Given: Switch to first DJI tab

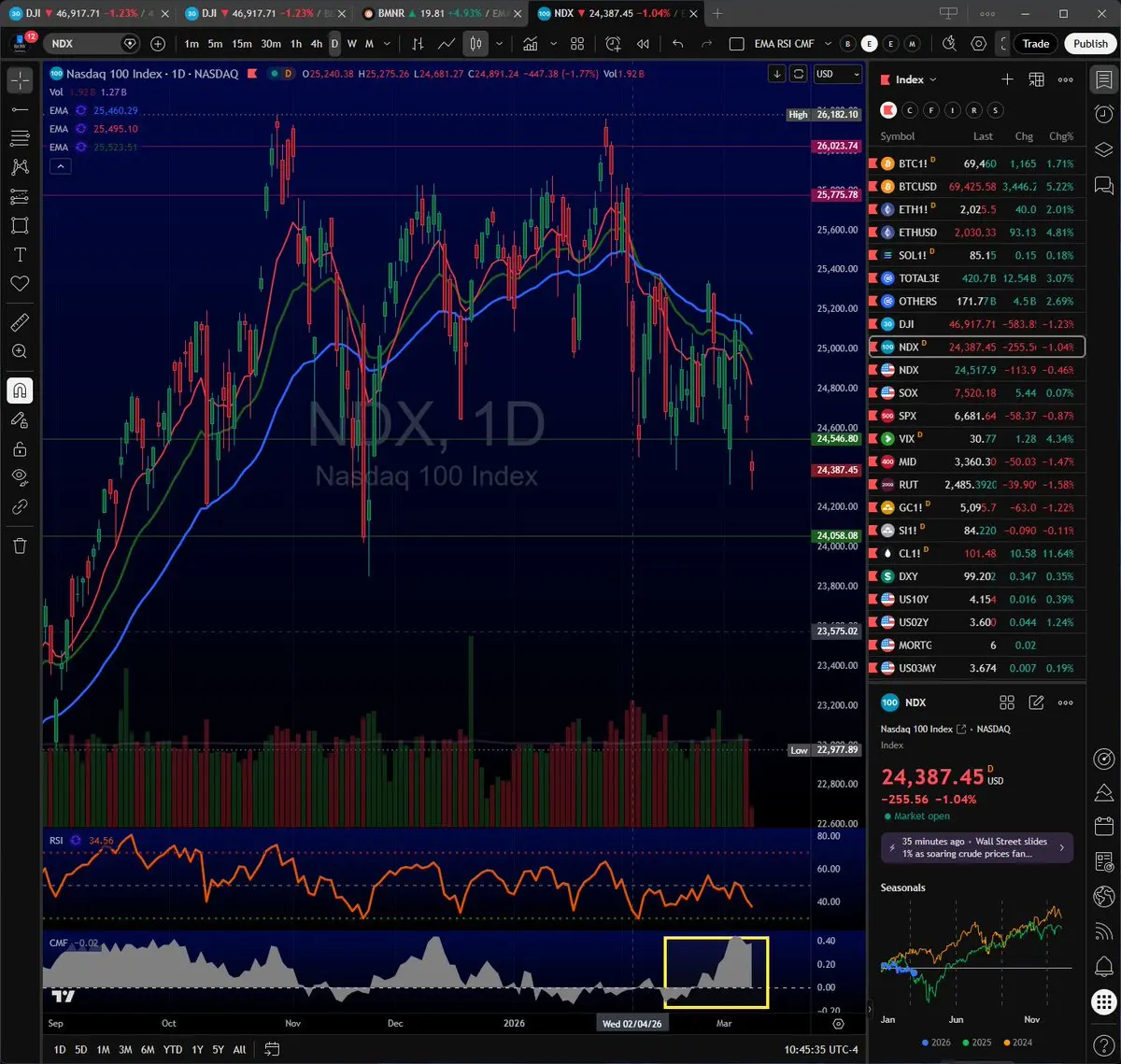Looking at the screenshot, I should (x=89, y=14).
